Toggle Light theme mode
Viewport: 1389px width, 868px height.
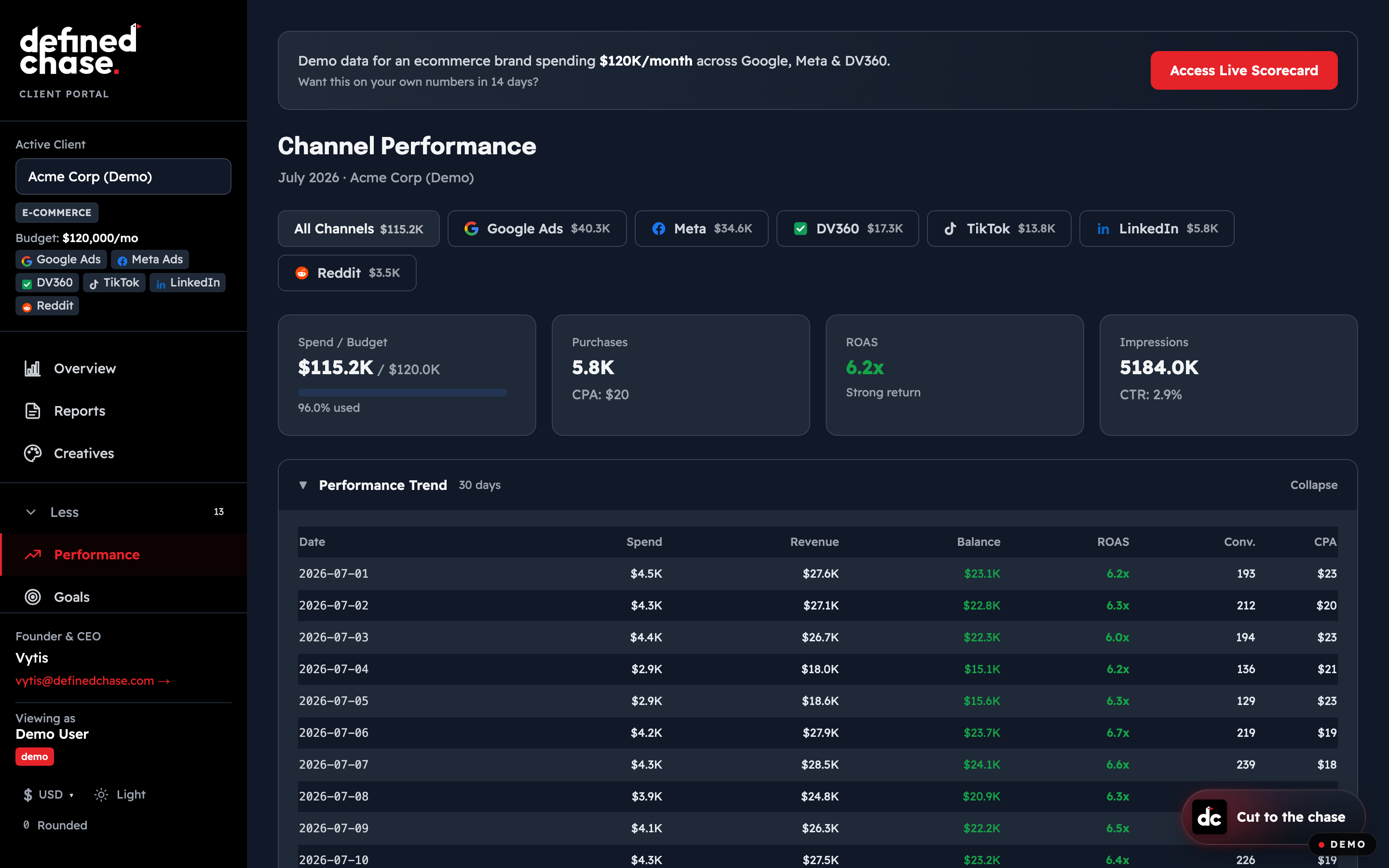coord(120,795)
